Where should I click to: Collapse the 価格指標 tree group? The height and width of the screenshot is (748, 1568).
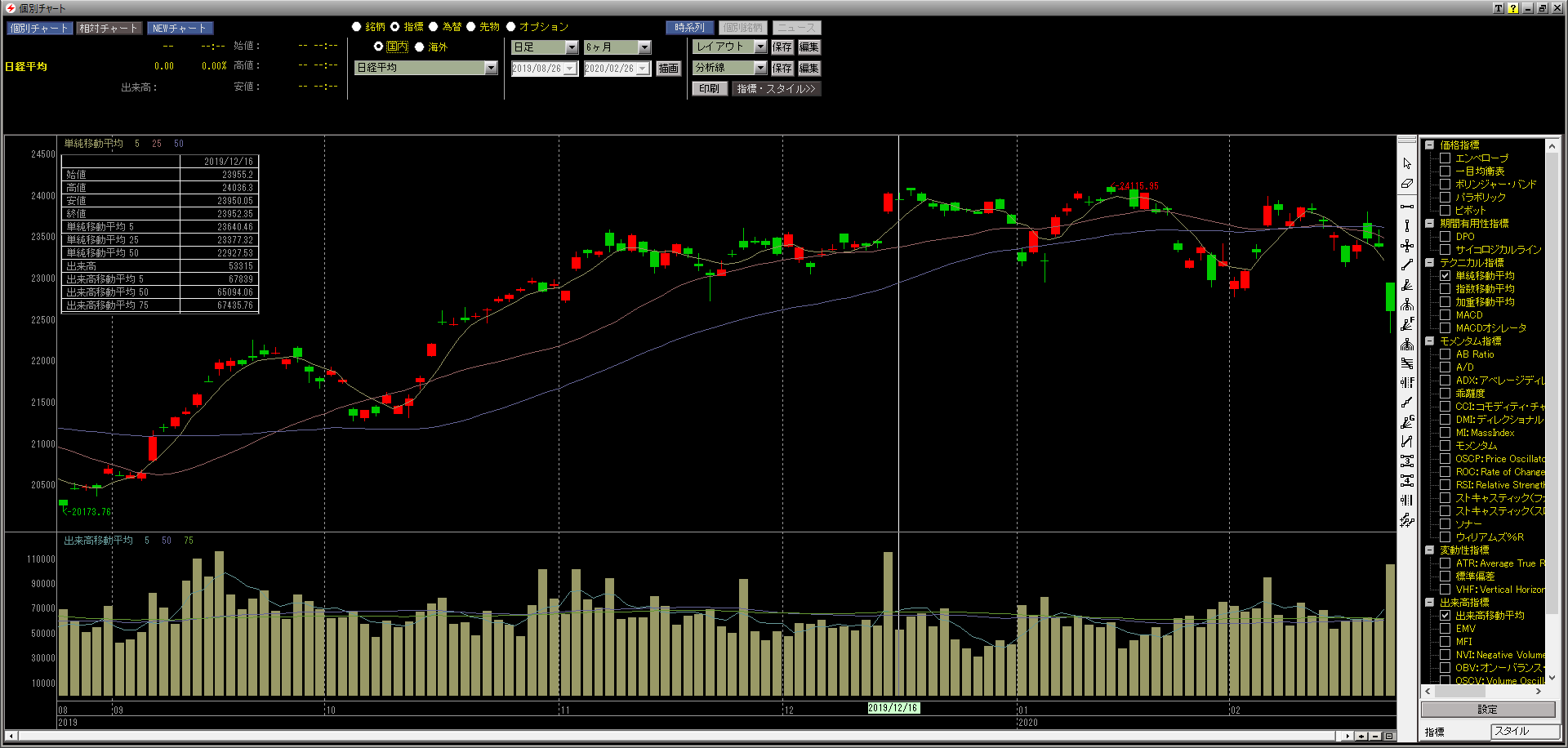click(x=1430, y=145)
